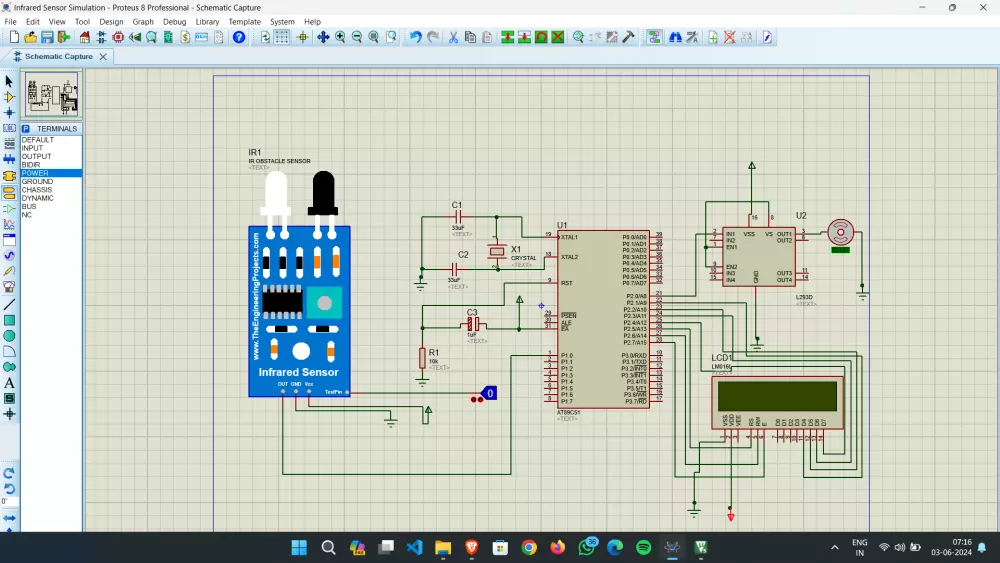
Task: Open the Design menu
Action: coord(111,21)
